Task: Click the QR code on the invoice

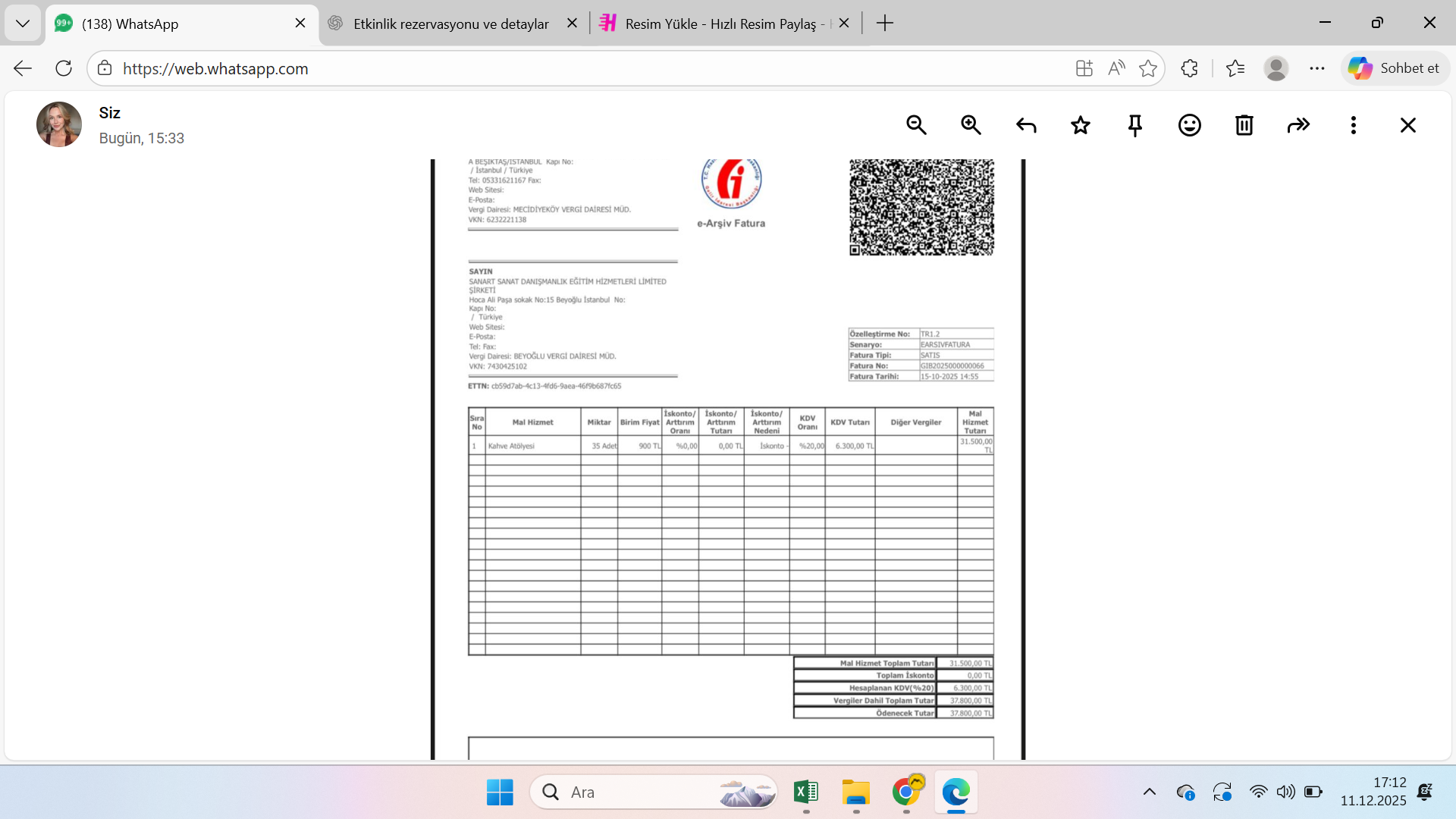Action: pyautogui.click(x=921, y=207)
